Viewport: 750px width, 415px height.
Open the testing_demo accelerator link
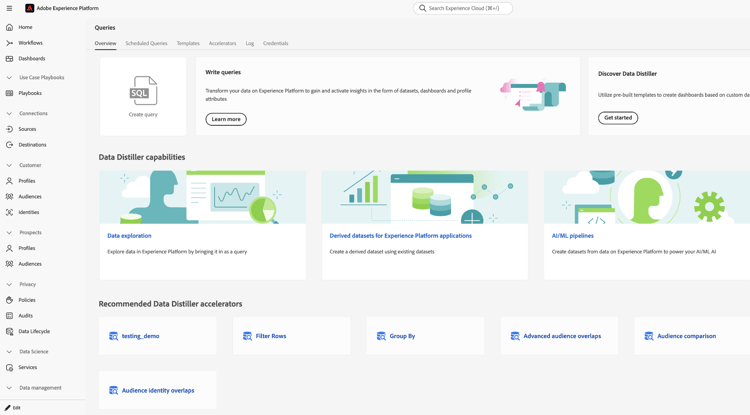pos(141,336)
